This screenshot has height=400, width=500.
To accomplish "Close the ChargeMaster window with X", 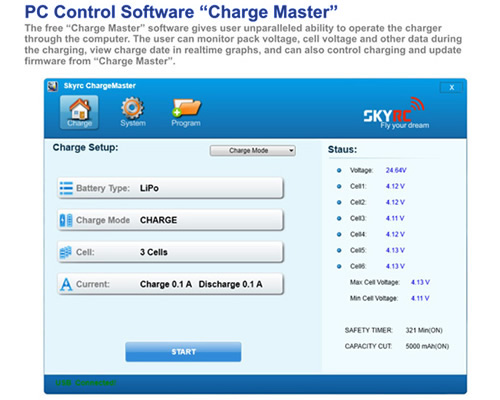I will [x=452, y=87].
